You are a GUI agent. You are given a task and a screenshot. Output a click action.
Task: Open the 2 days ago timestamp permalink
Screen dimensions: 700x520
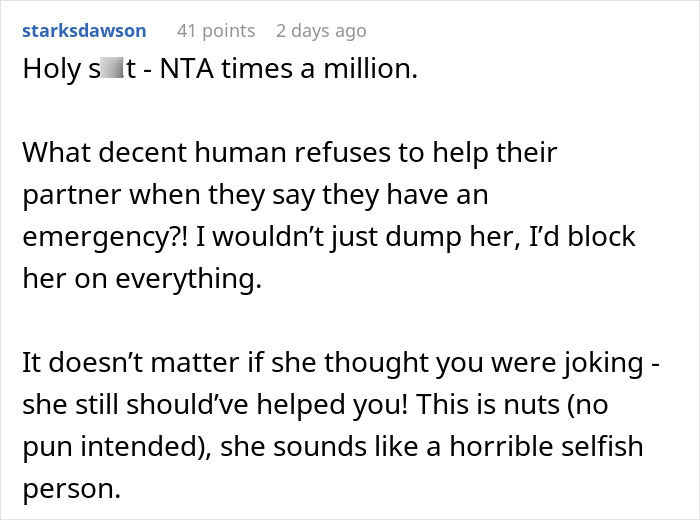coord(321,31)
